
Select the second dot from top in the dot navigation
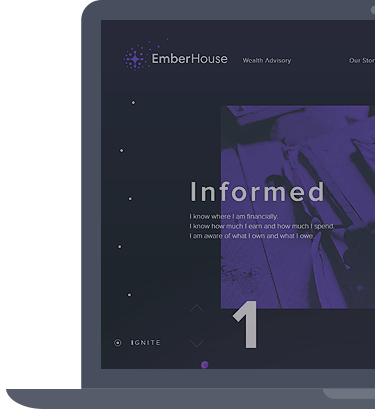pos(121,150)
